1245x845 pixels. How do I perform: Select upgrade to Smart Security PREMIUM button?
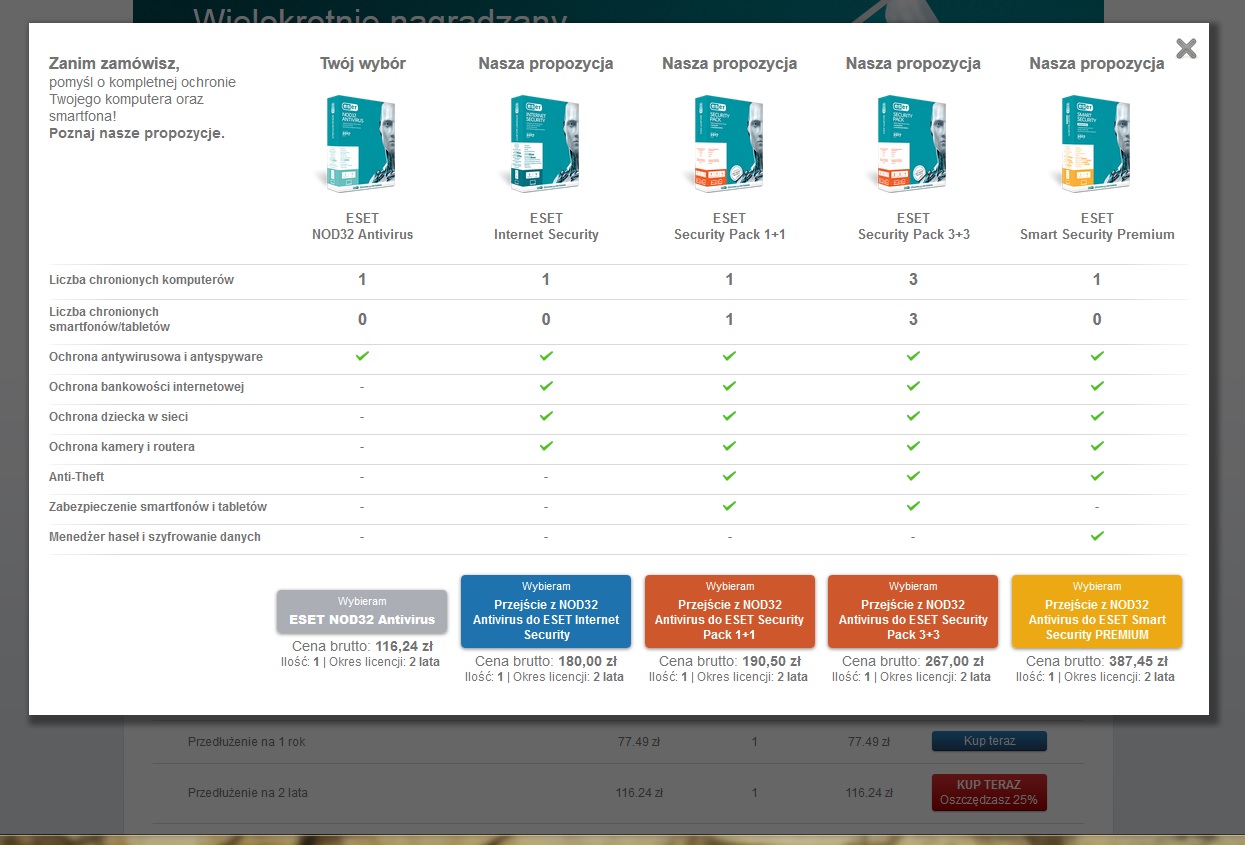pyautogui.click(x=1097, y=612)
